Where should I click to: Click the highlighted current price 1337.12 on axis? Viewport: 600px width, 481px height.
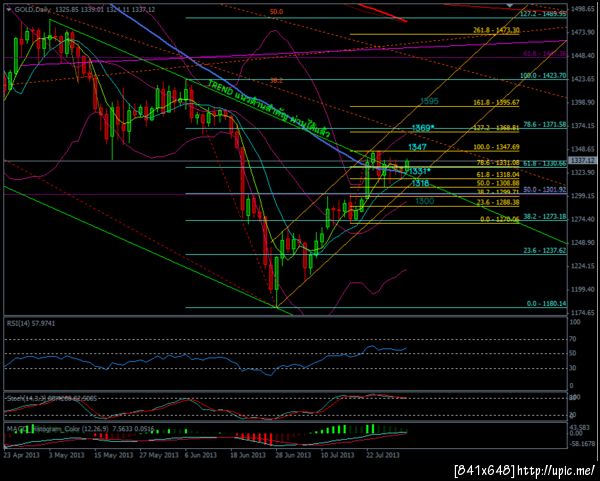click(583, 161)
